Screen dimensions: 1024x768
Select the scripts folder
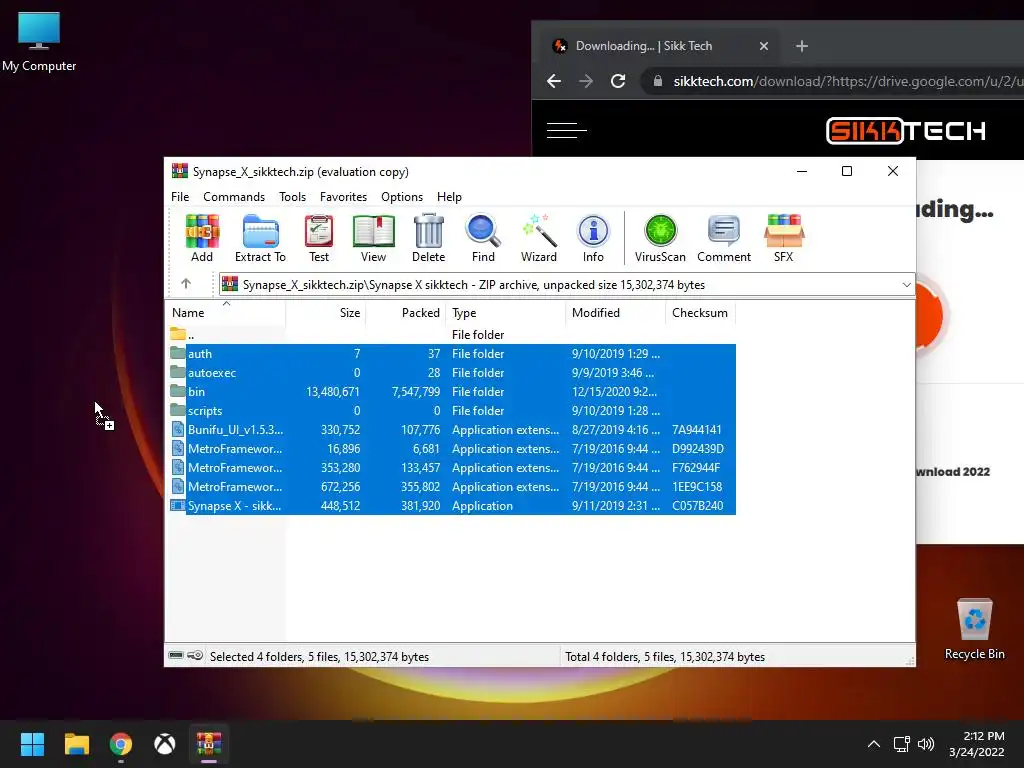click(x=451, y=410)
